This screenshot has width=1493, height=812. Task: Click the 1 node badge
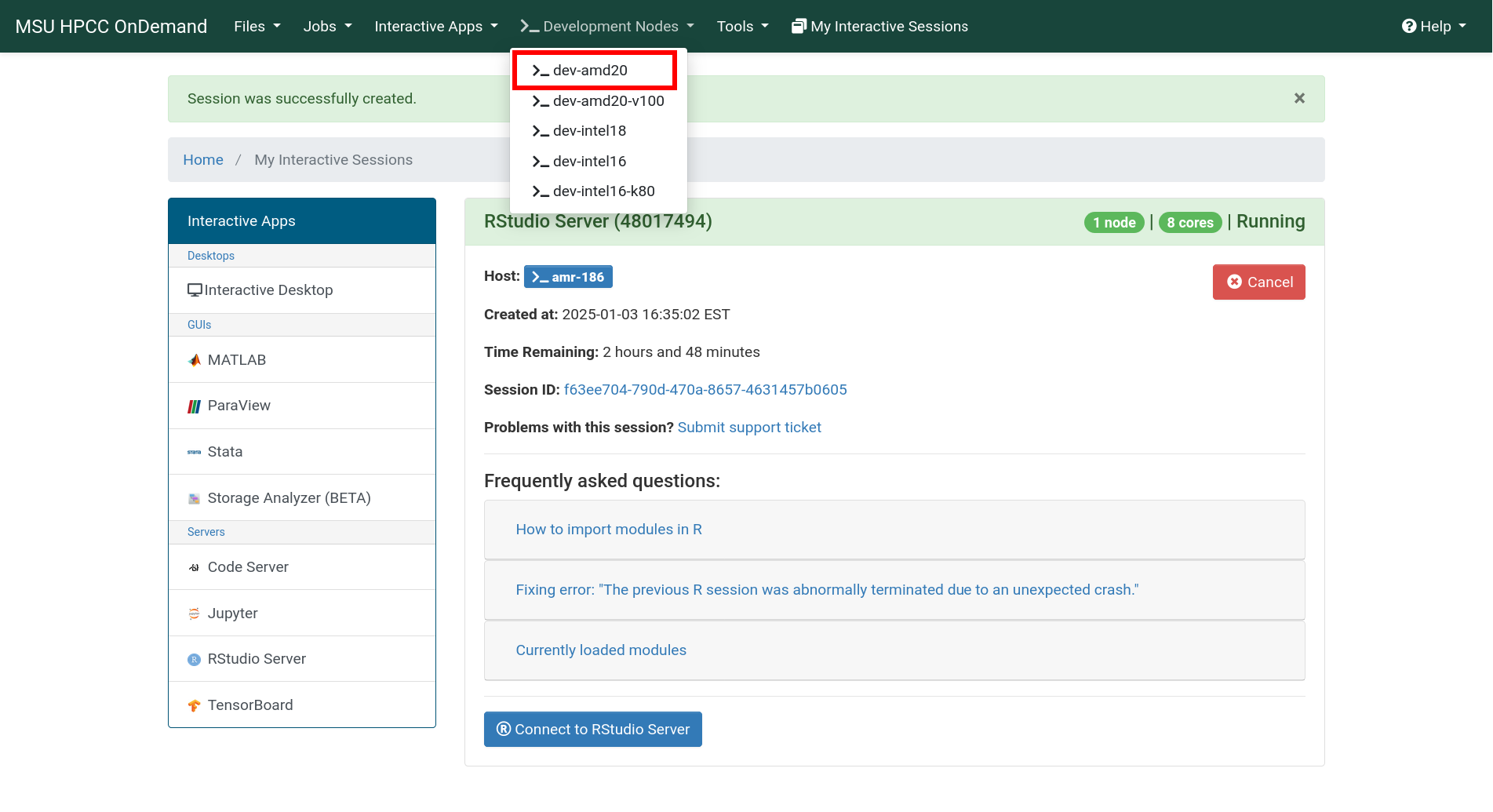tap(1114, 223)
